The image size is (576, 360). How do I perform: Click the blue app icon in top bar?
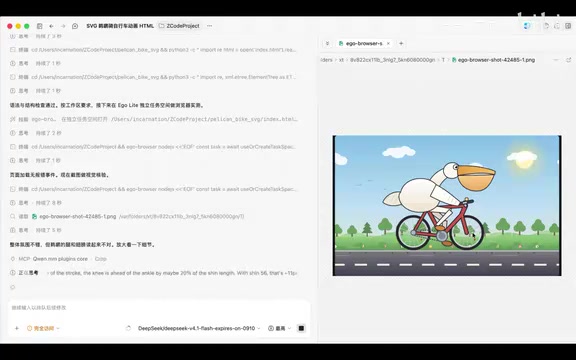click(527, 26)
